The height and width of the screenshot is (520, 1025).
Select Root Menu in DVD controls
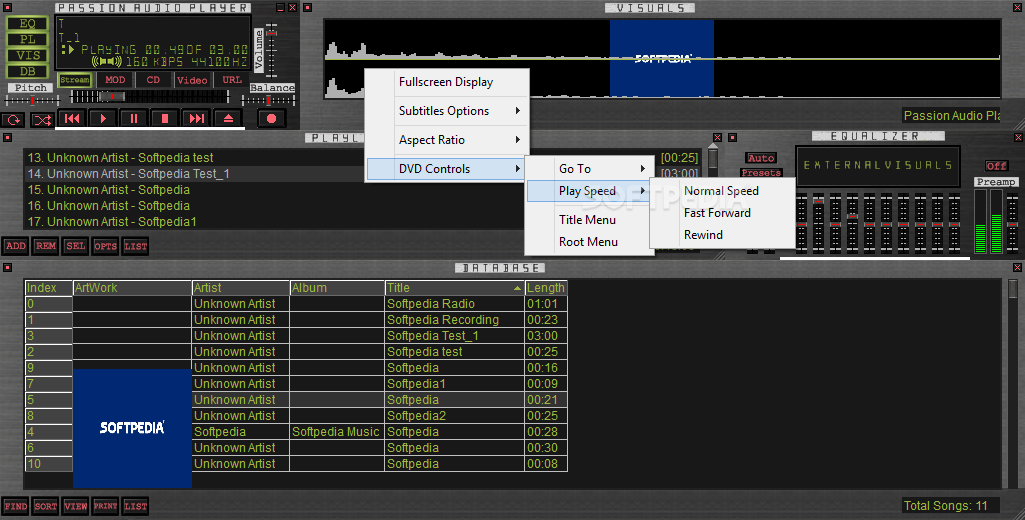[x=588, y=241]
